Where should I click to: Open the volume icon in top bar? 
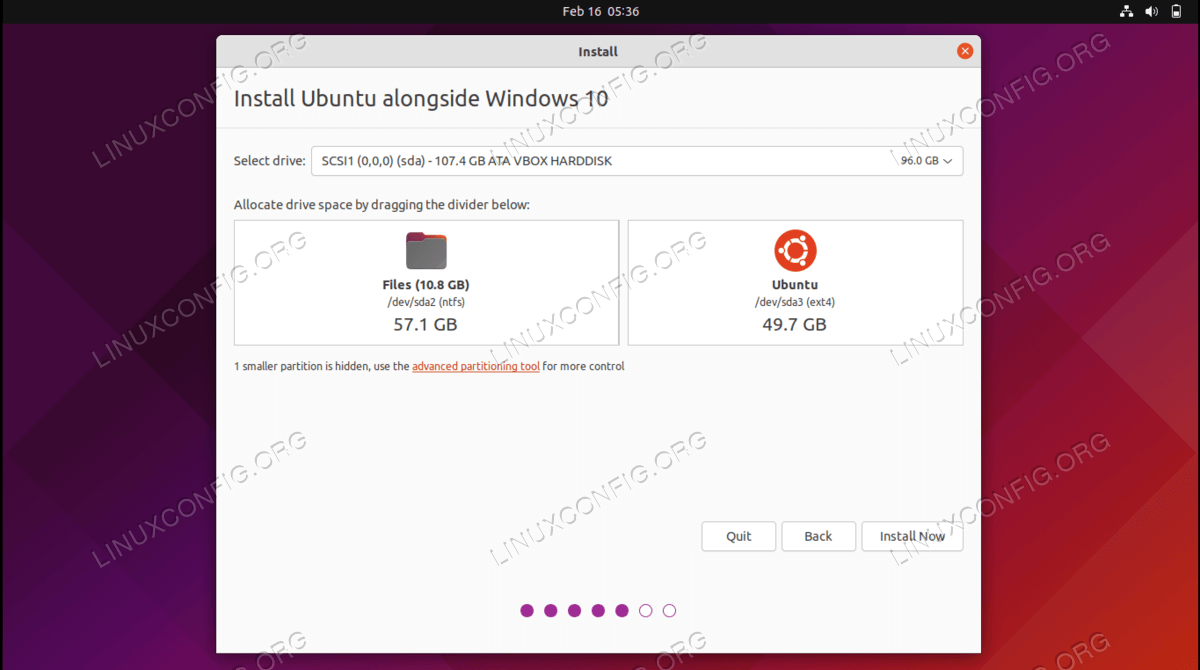pyautogui.click(x=1151, y=12)
